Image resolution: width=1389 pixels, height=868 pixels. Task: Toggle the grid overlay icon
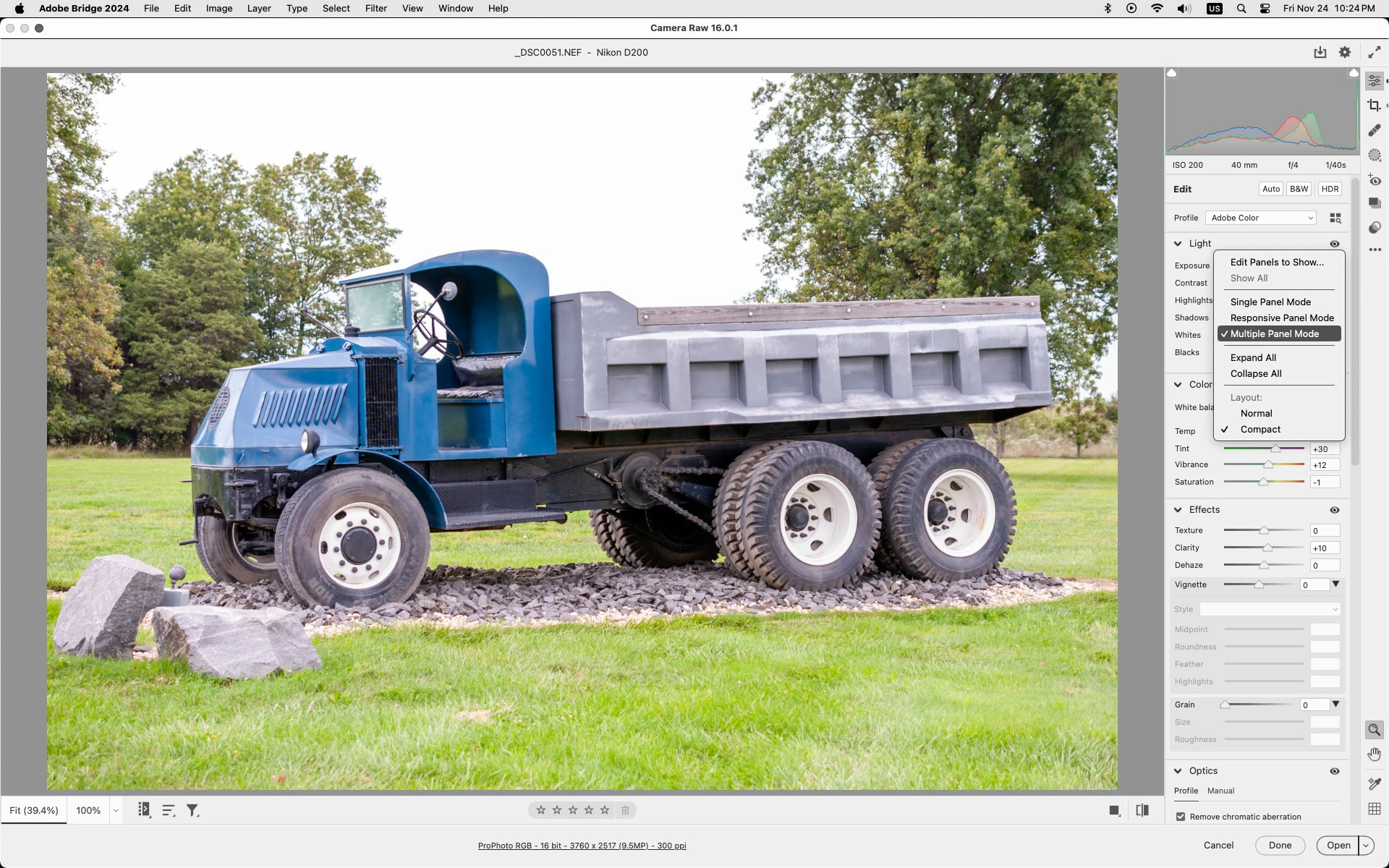1374,809
